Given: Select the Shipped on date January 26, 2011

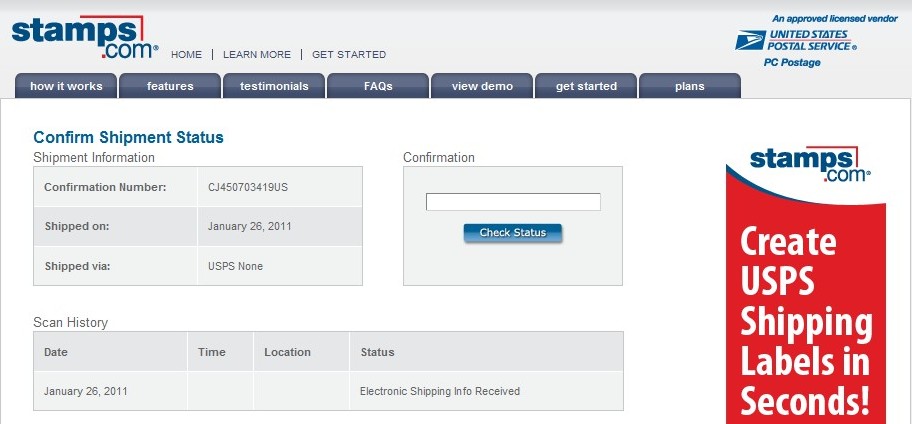Looking at the screenshot, I should [x=250, y=226].
